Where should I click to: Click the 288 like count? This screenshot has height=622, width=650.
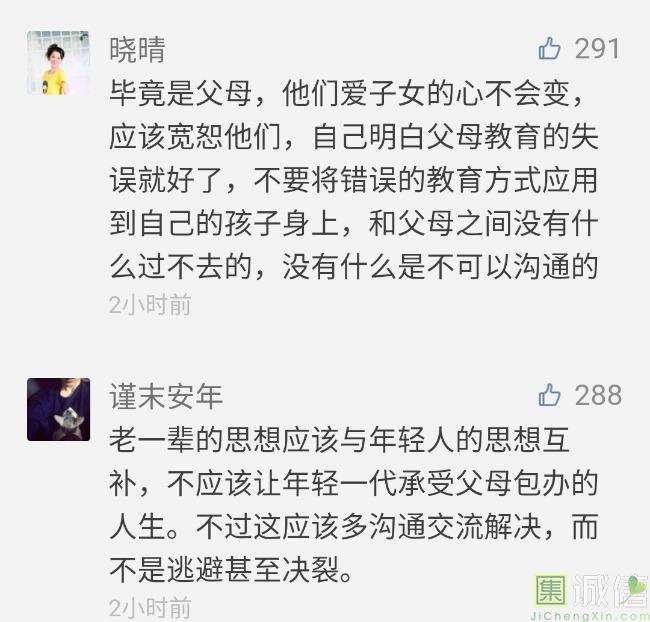598,394
